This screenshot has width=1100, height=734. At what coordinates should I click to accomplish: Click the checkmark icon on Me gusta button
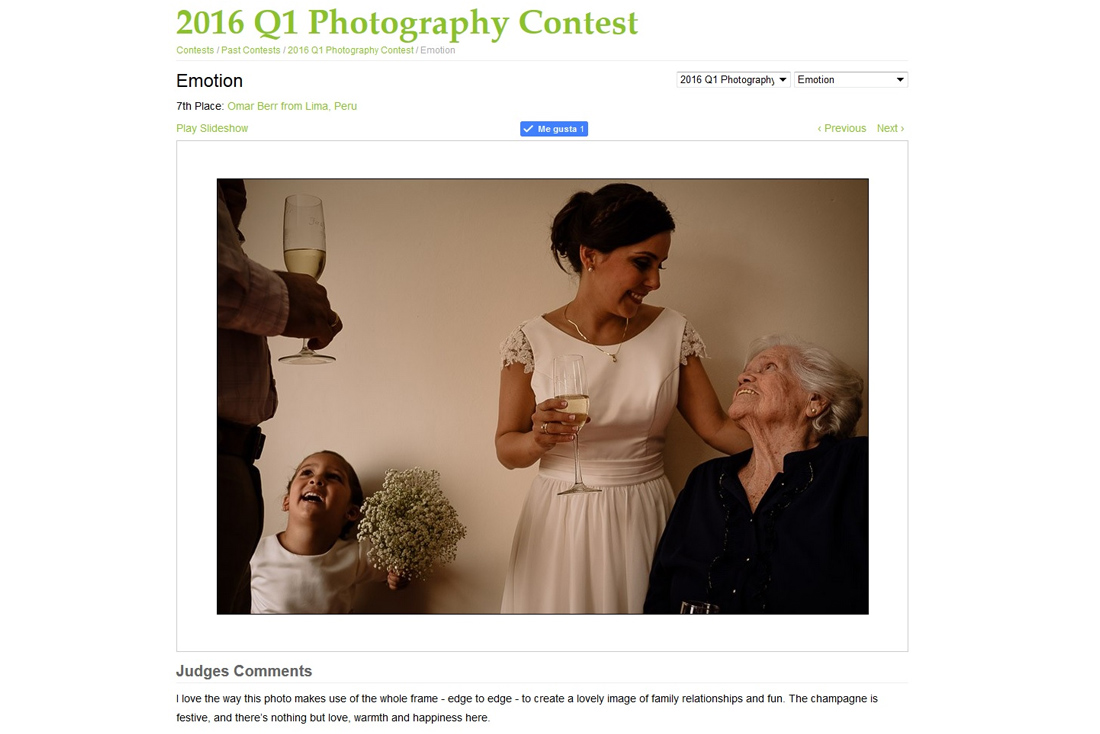click(528, 129)
